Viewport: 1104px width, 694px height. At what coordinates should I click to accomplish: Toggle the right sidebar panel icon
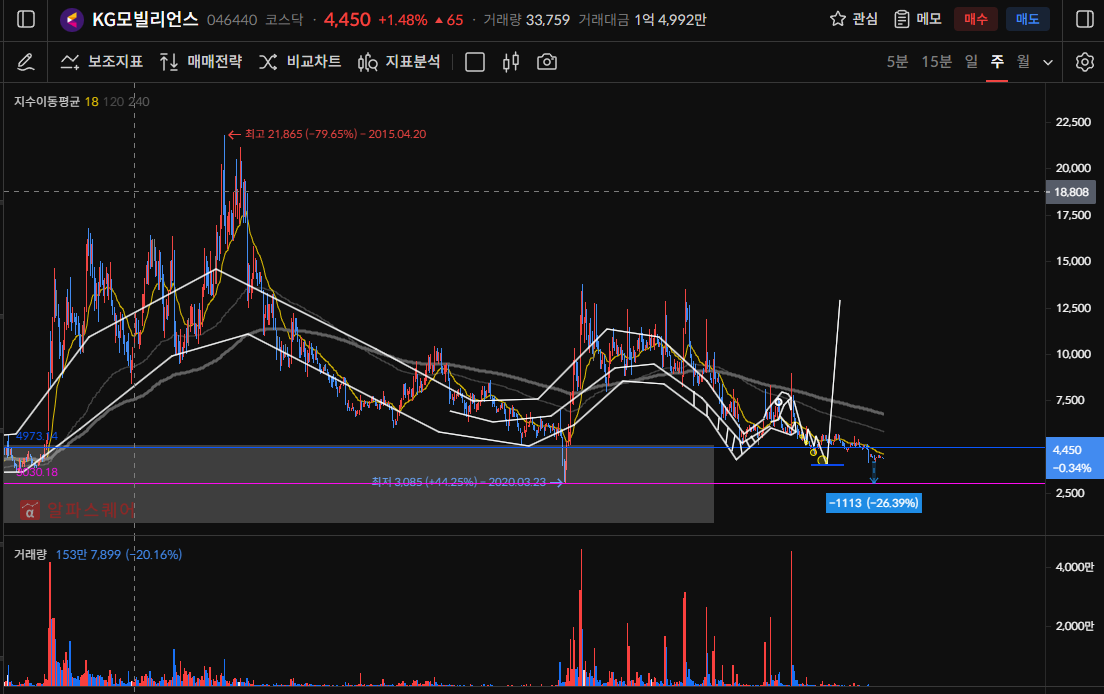[x=1085, y=19]
